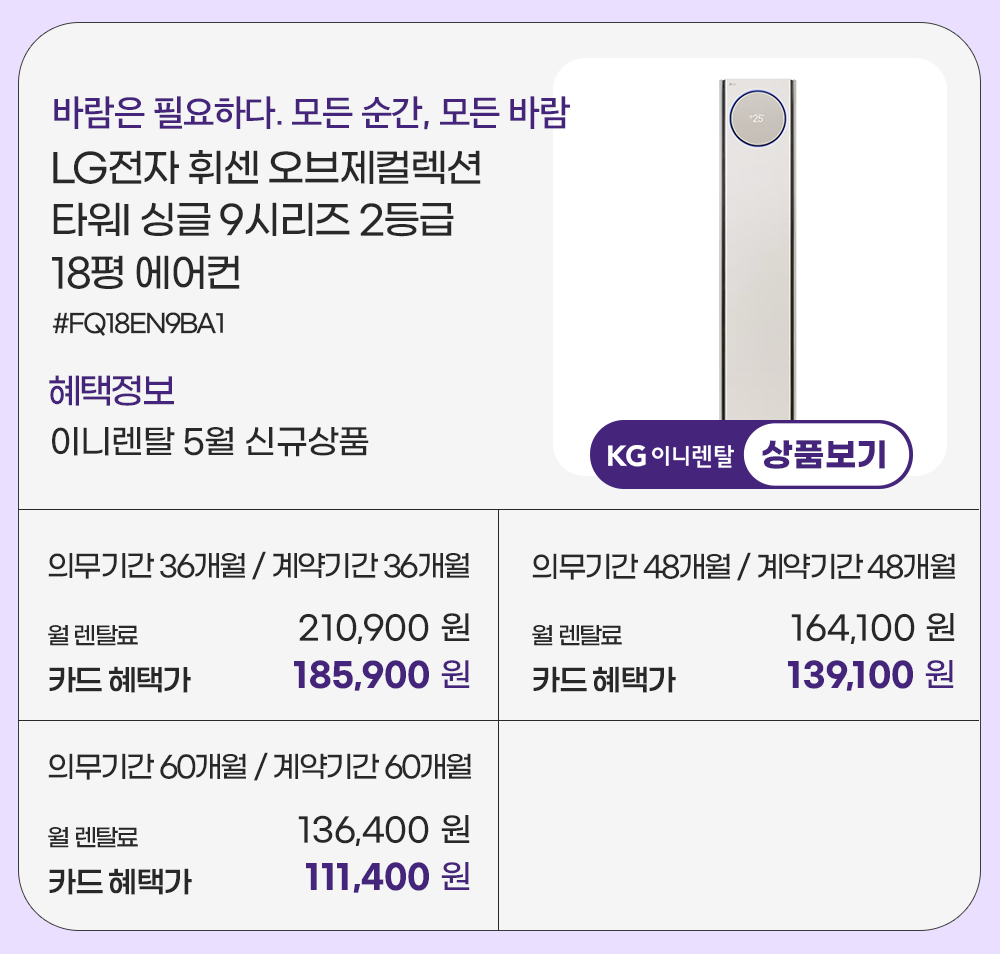
Task: Click the 111,400 원 card benefit price
Action: pyautogui.click(x=387, y=878)
